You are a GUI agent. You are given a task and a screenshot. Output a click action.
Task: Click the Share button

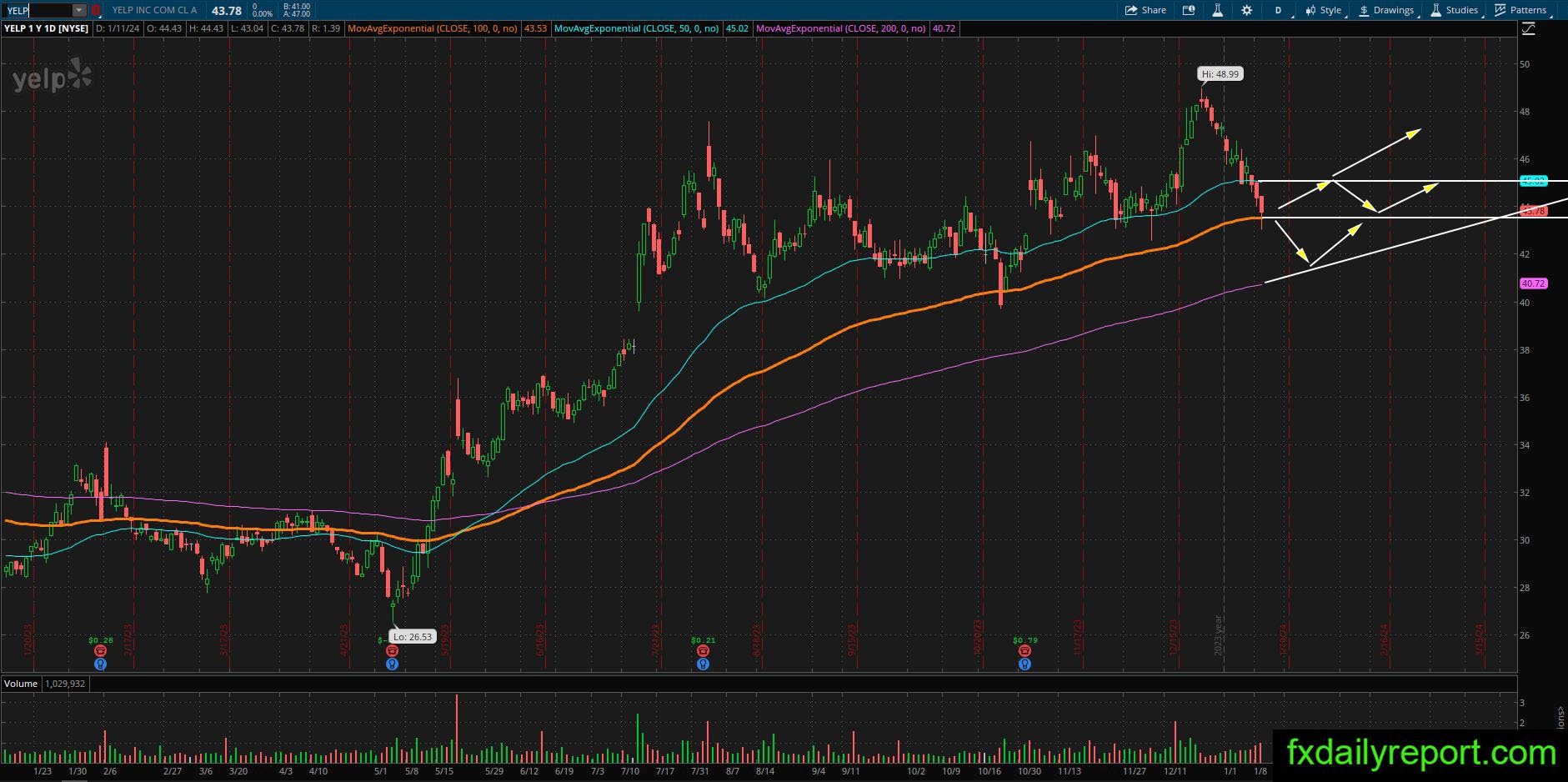(1145, 10)
